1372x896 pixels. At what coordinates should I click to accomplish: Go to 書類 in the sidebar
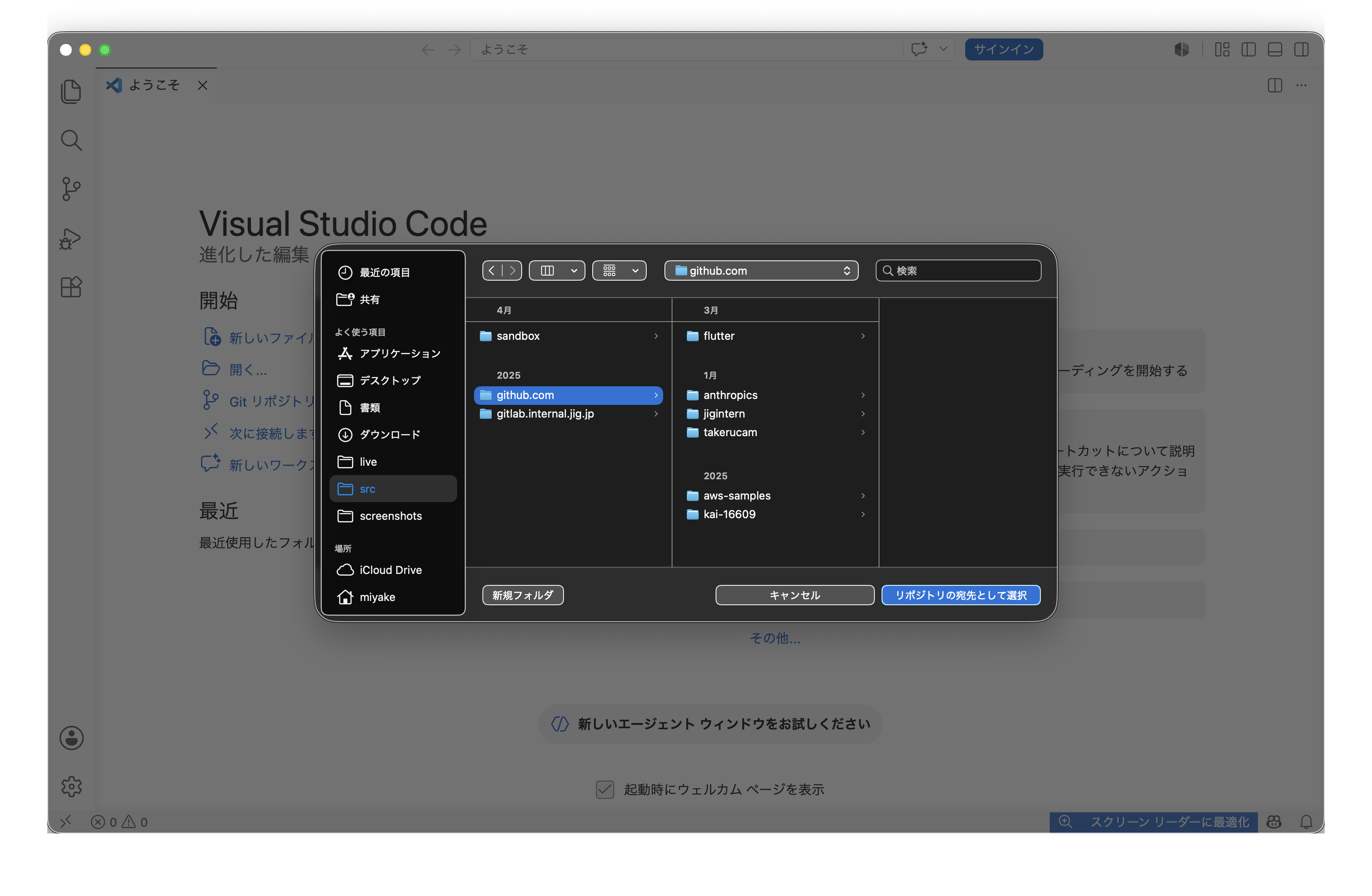[x=393, y=408]
